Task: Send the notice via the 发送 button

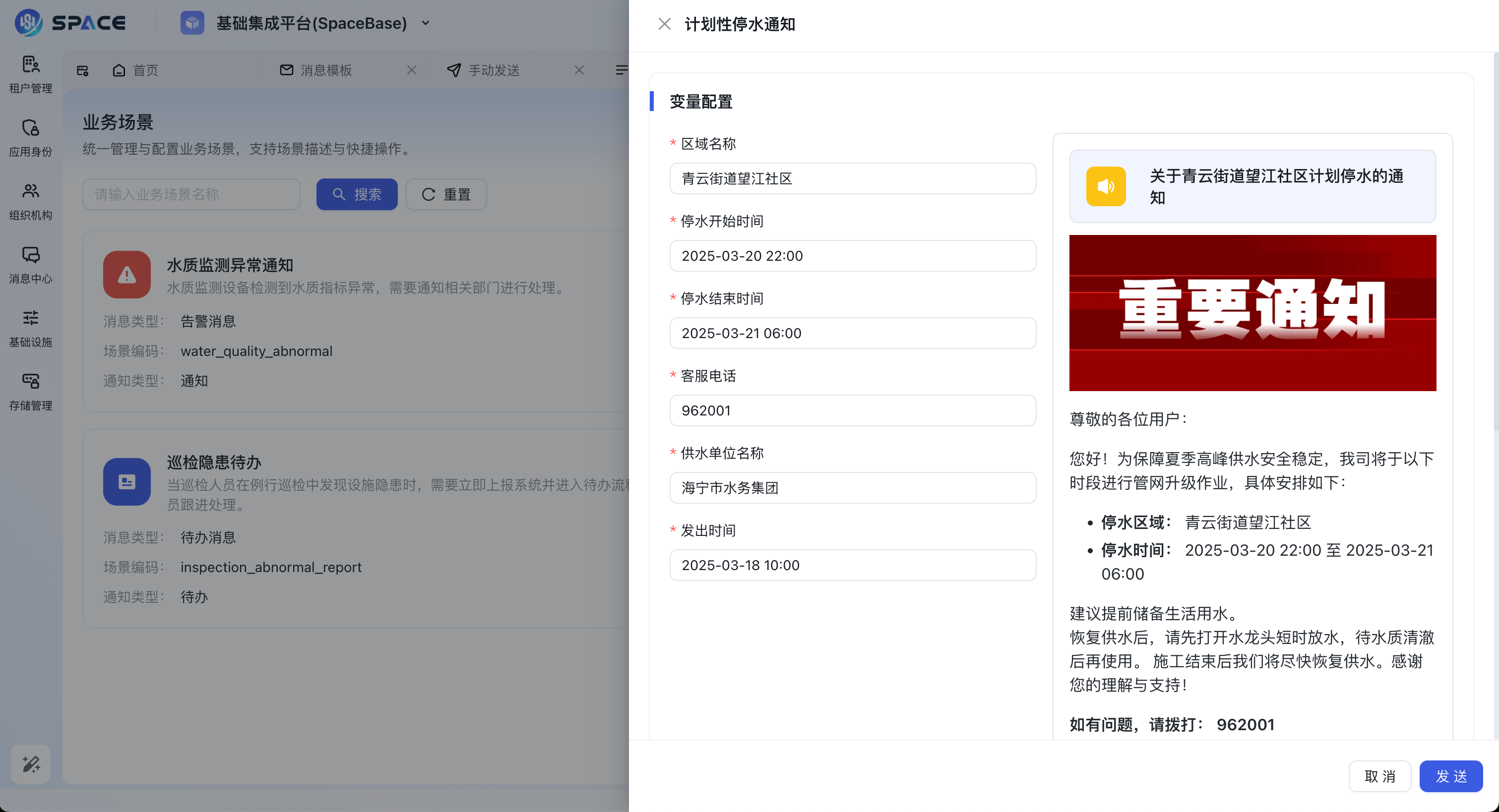Action: pyautogui.click(x=1451, y=776)
